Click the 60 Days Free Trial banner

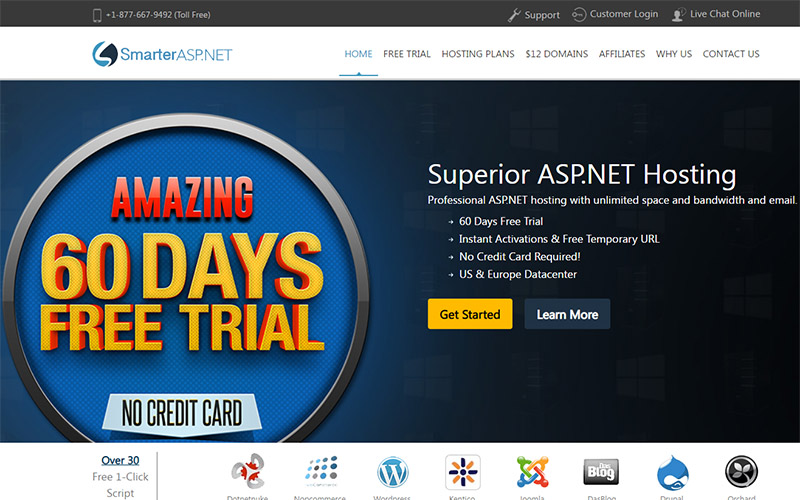click(185, 278)
